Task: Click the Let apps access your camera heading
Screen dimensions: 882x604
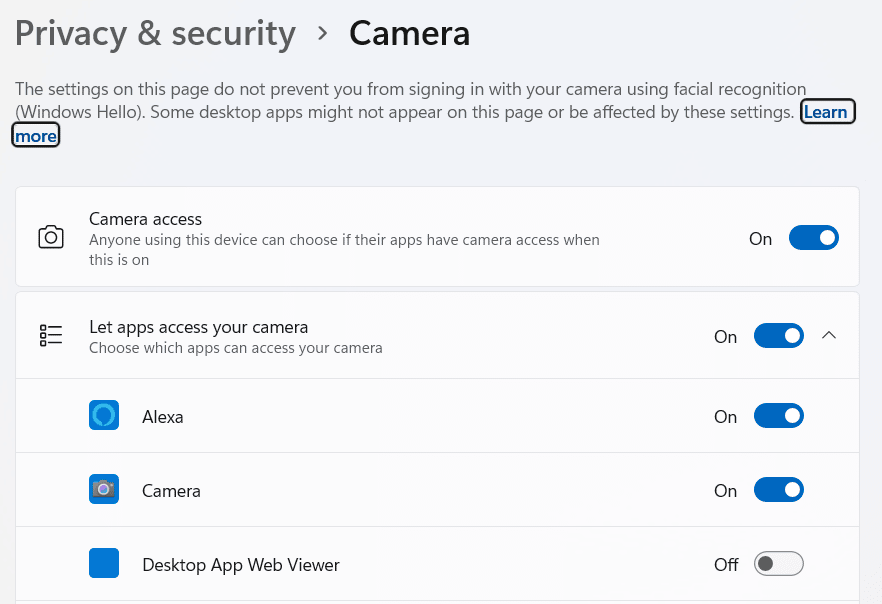Action: pos(199,327)
